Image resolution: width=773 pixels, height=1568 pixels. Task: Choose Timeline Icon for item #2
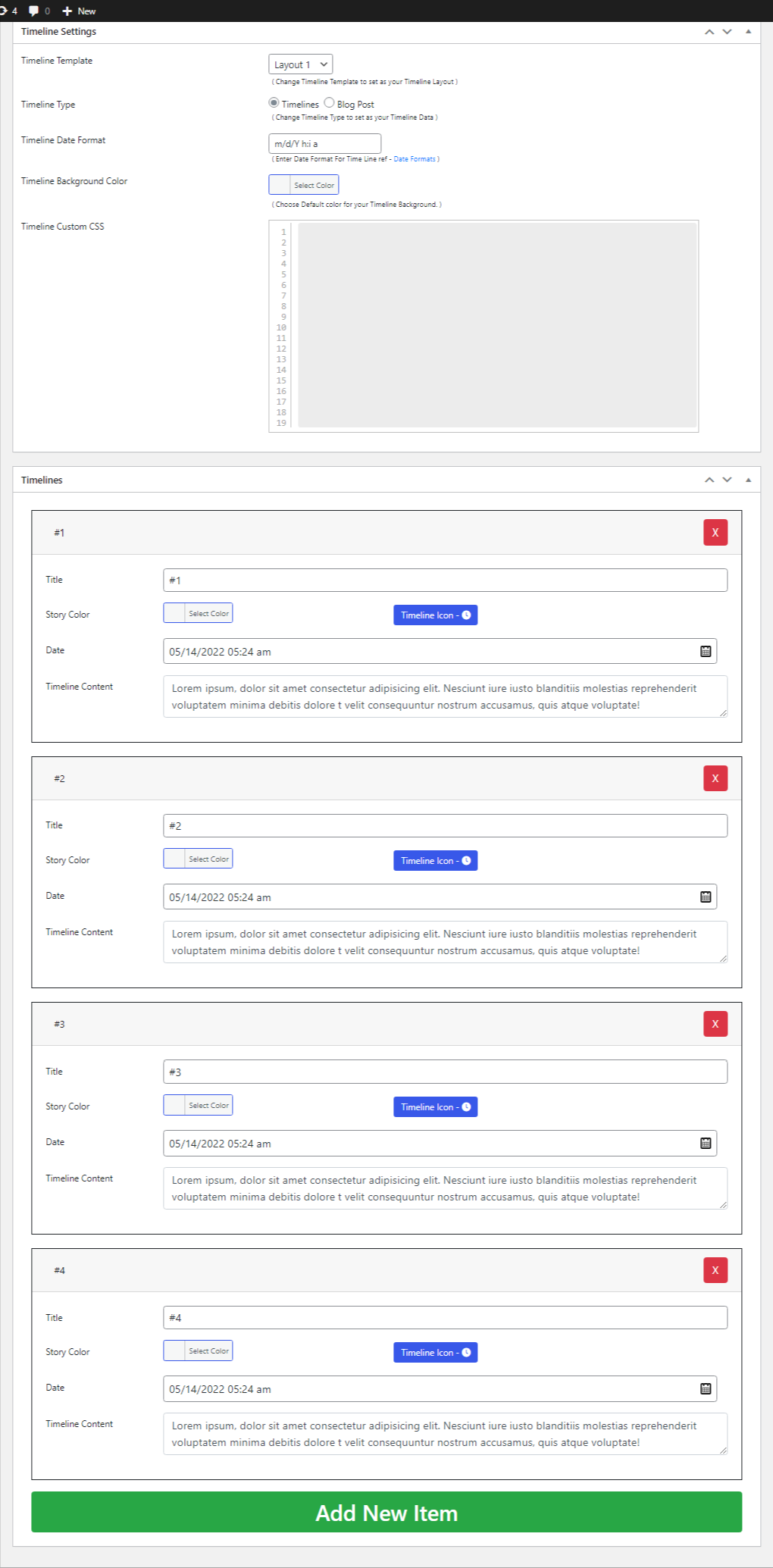pyautogui.click(x=435, y=861)
